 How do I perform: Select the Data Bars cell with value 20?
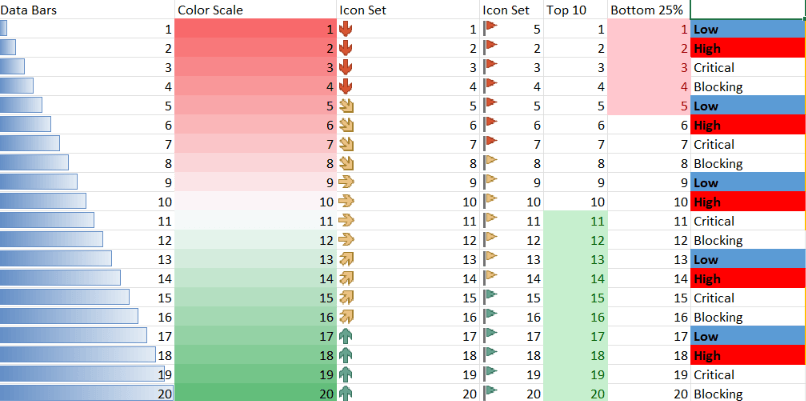click(x=87, y=393)
